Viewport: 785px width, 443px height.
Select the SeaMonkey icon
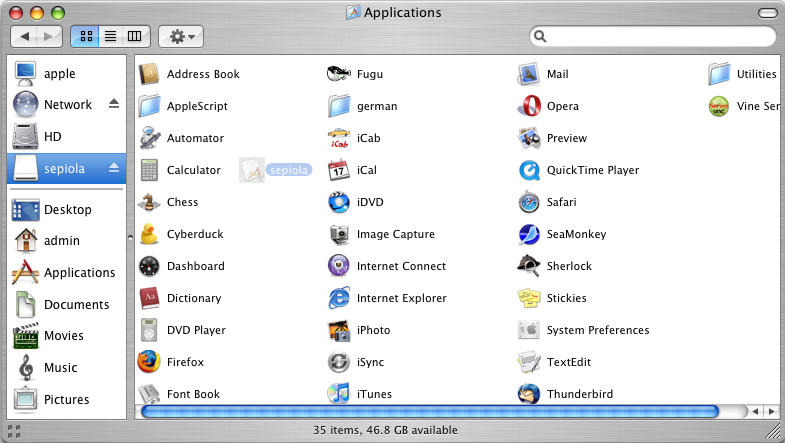(529, 234)
